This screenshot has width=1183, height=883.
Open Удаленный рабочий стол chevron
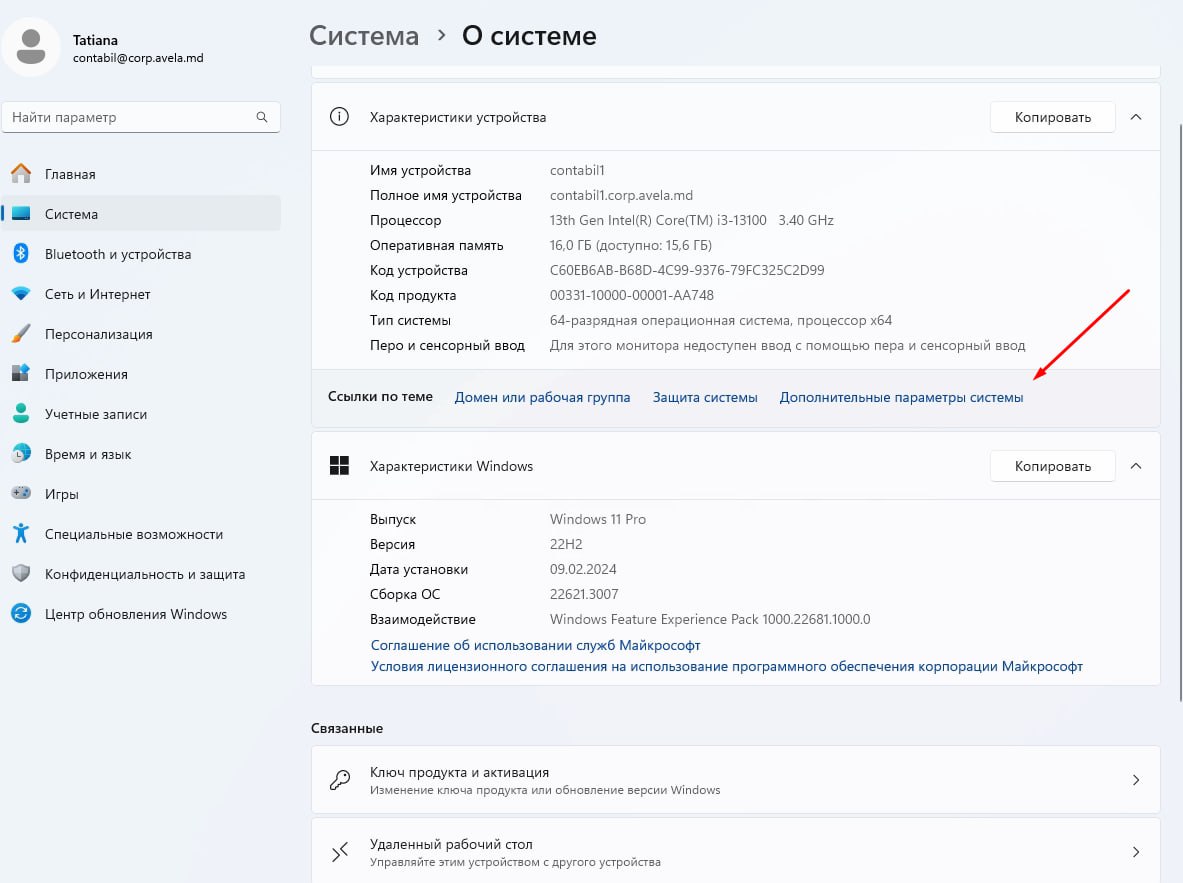pyautogui.click(x=1135, y=852)
